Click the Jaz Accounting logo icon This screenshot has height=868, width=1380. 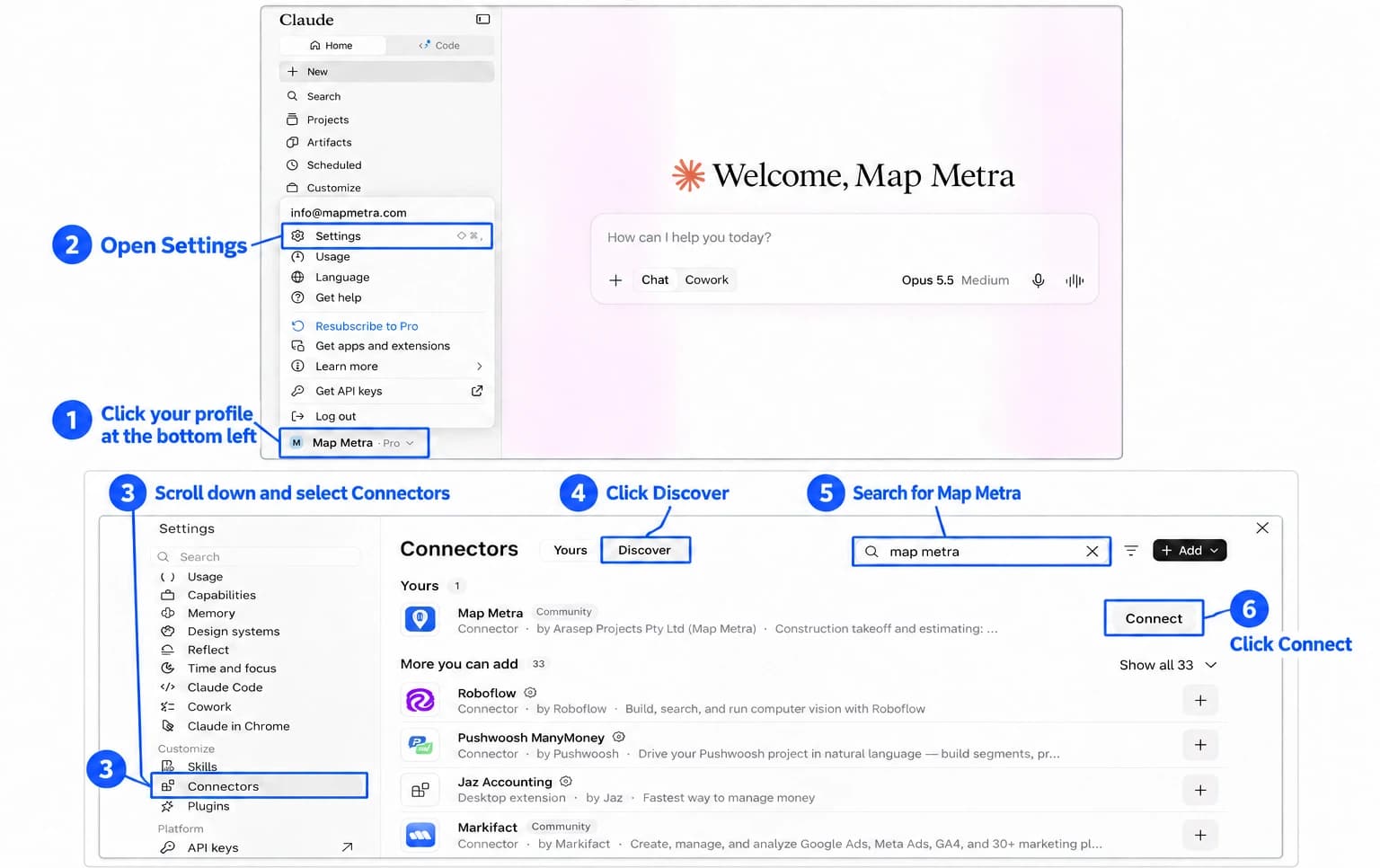click(x=420, y=791)
